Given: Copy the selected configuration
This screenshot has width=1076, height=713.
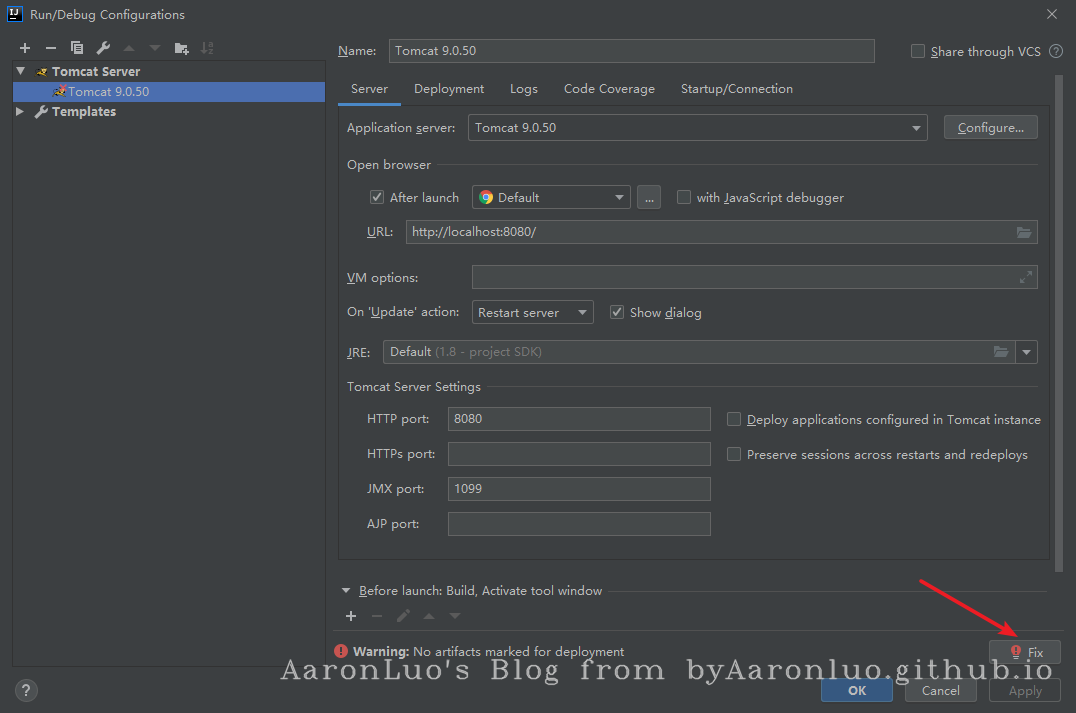Looking at the screenshot, I should pos(77,48).
